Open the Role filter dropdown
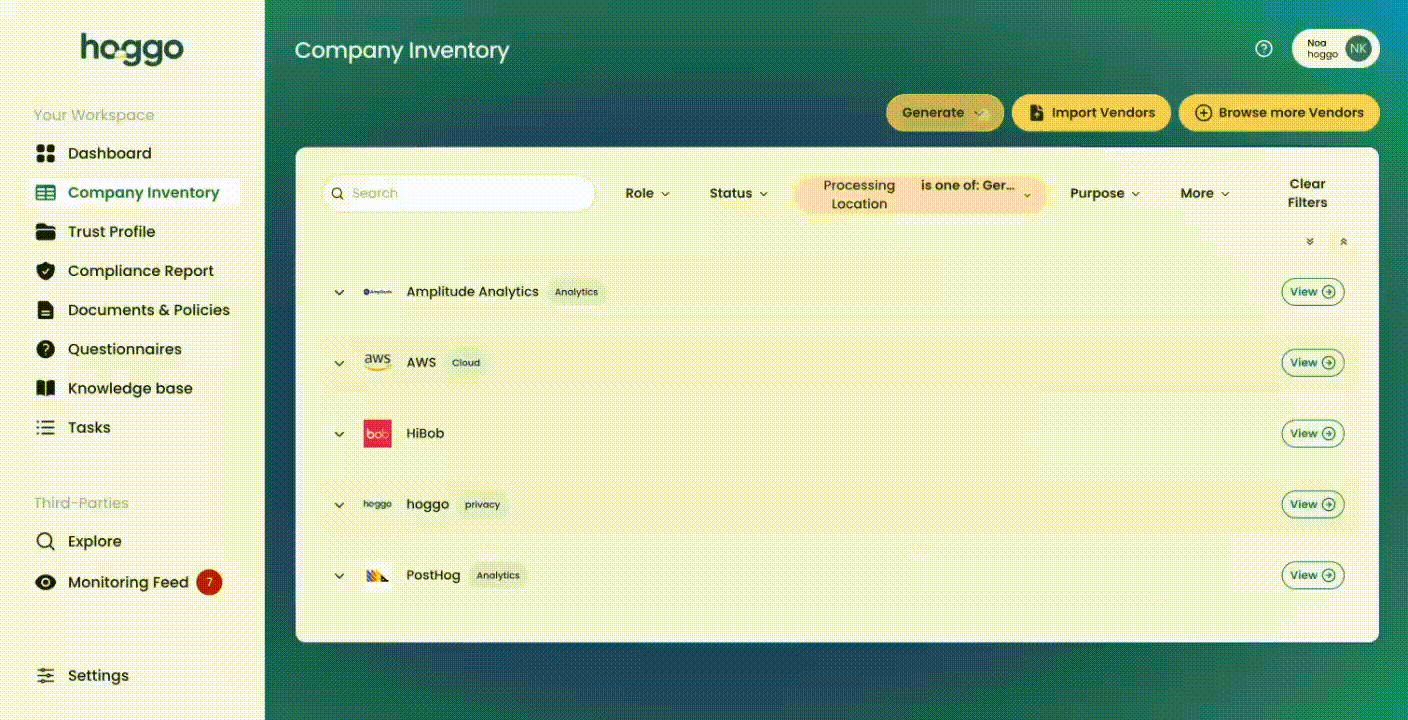The height and width of the screenshot is (720, 1408). [647, 193]
